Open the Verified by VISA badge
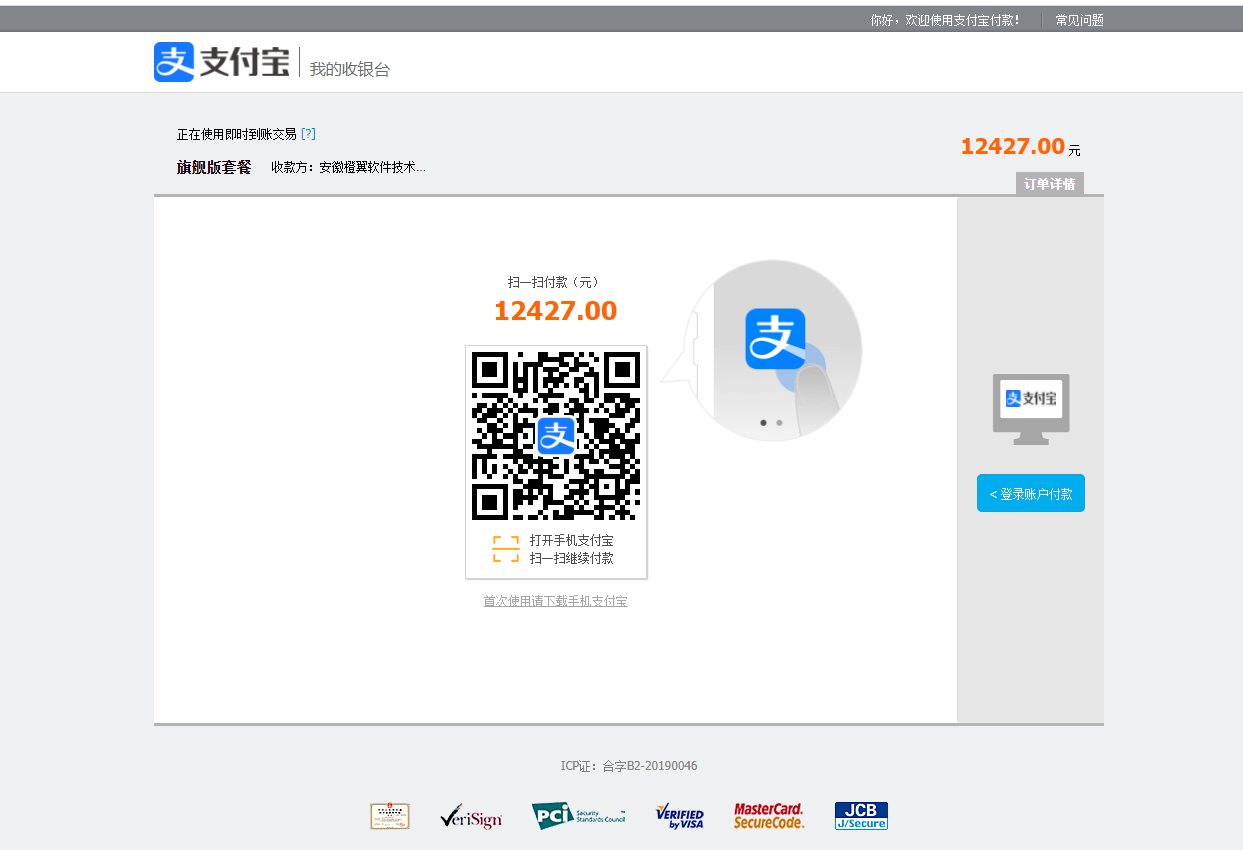The height and width of the screenshot is (850, 1243). (x=680, y=816)
